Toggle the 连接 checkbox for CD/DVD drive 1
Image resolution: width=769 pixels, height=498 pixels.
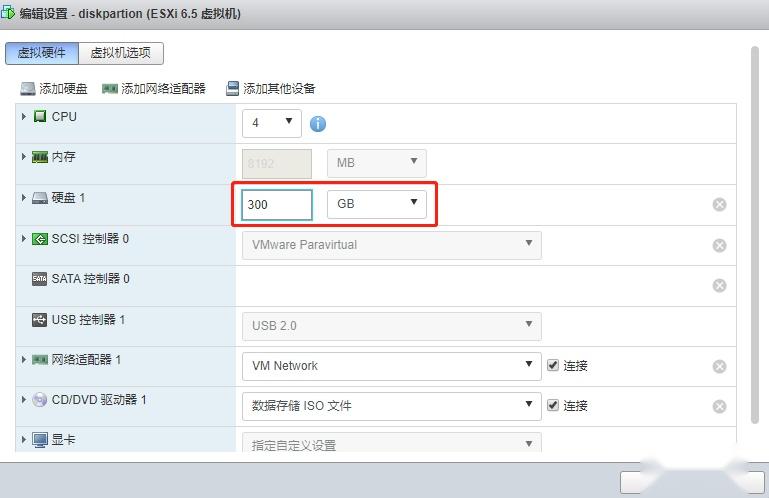pyautogui.click(x=553, y=406)
